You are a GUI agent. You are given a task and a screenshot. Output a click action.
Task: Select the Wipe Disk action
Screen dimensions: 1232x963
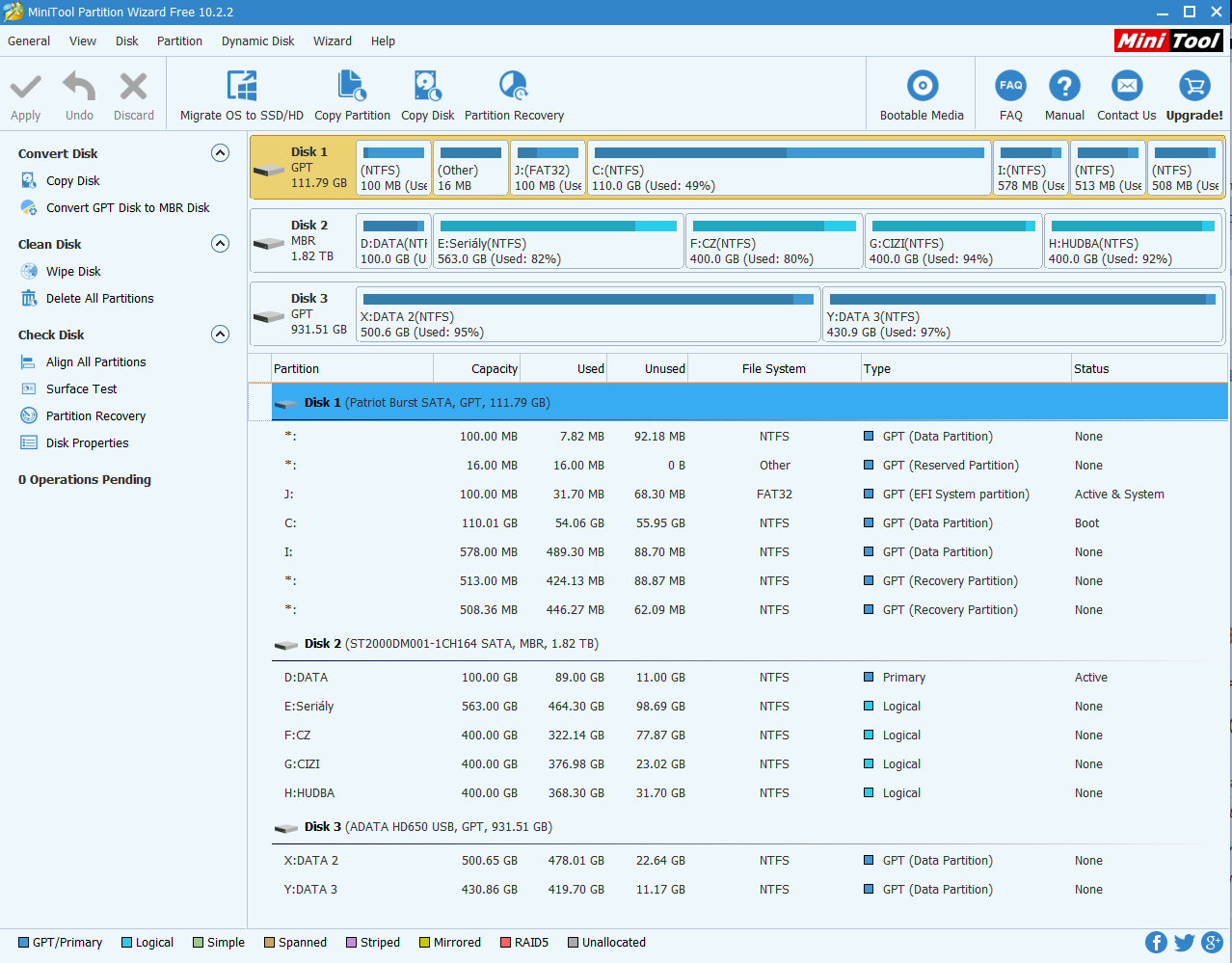[x=73, y=272]
